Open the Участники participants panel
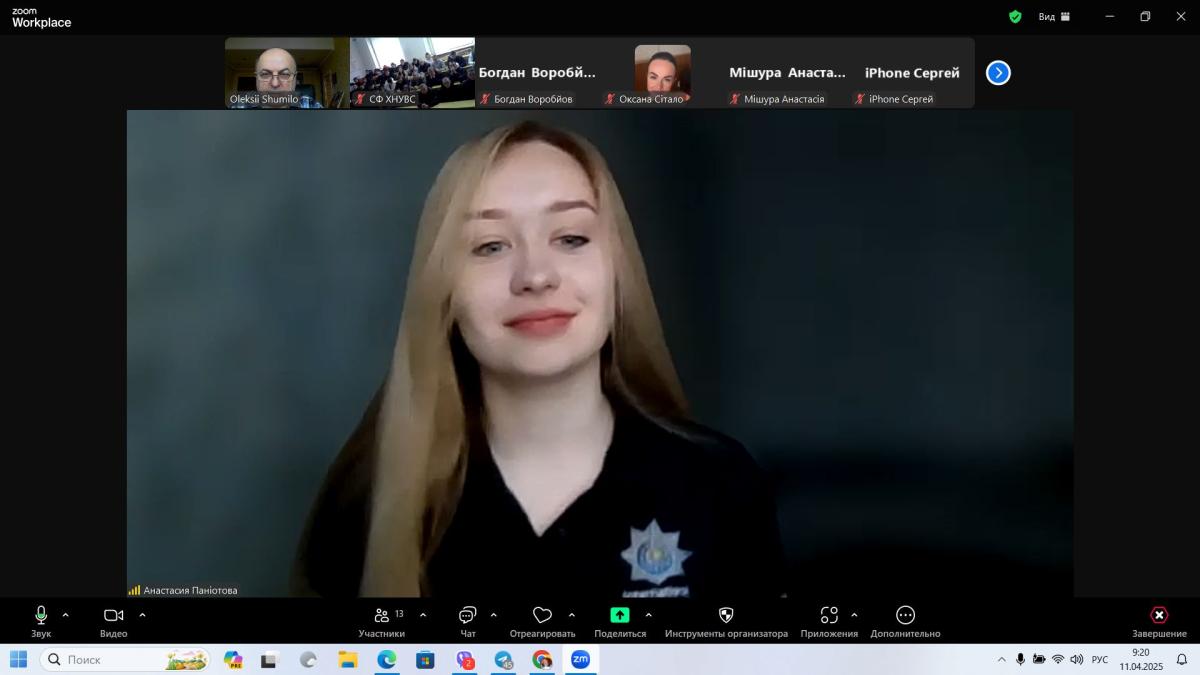Viewport: 1200px width, 675px height. tap(381, 616)
